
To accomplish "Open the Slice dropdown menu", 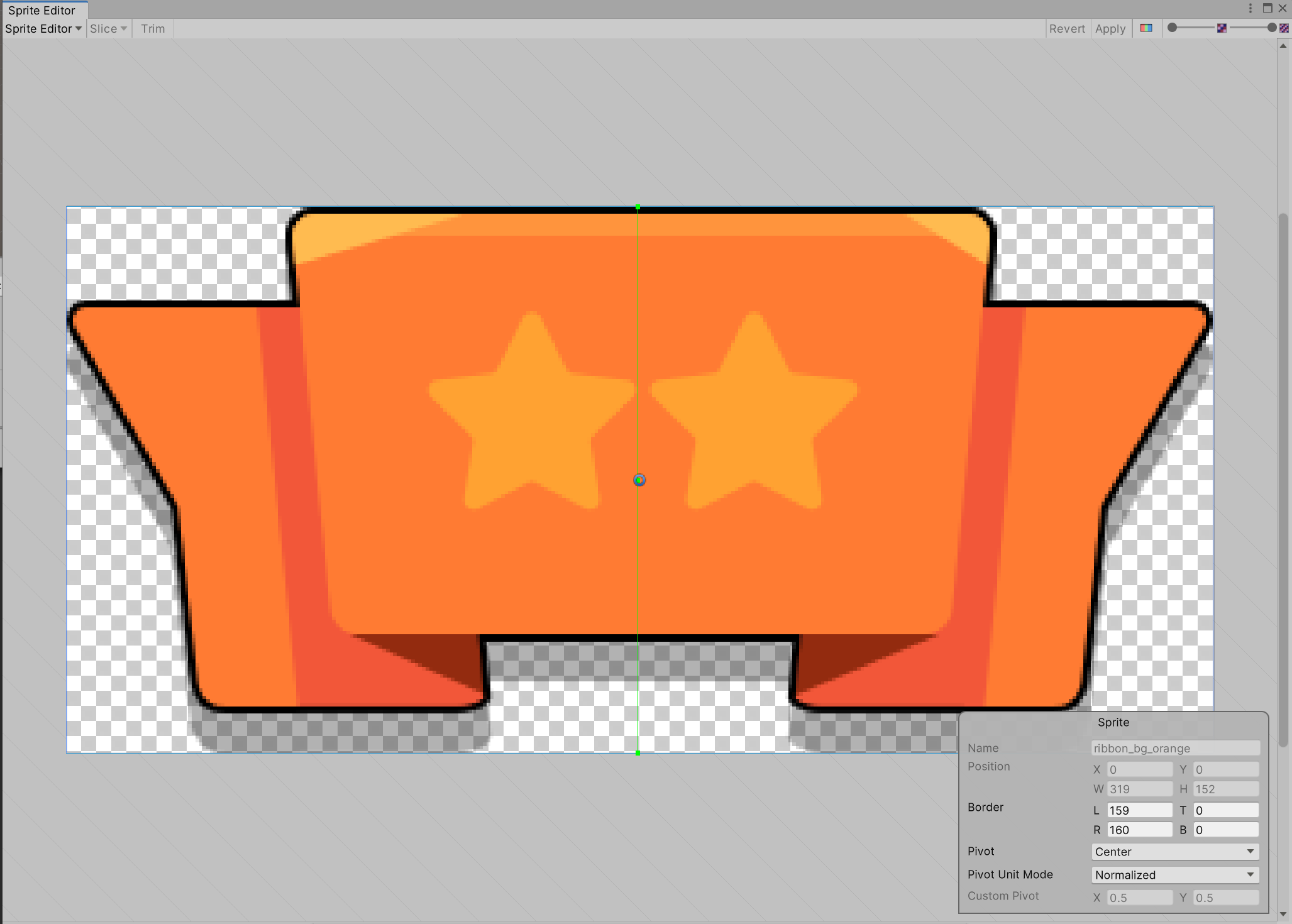I will [108, 29].
